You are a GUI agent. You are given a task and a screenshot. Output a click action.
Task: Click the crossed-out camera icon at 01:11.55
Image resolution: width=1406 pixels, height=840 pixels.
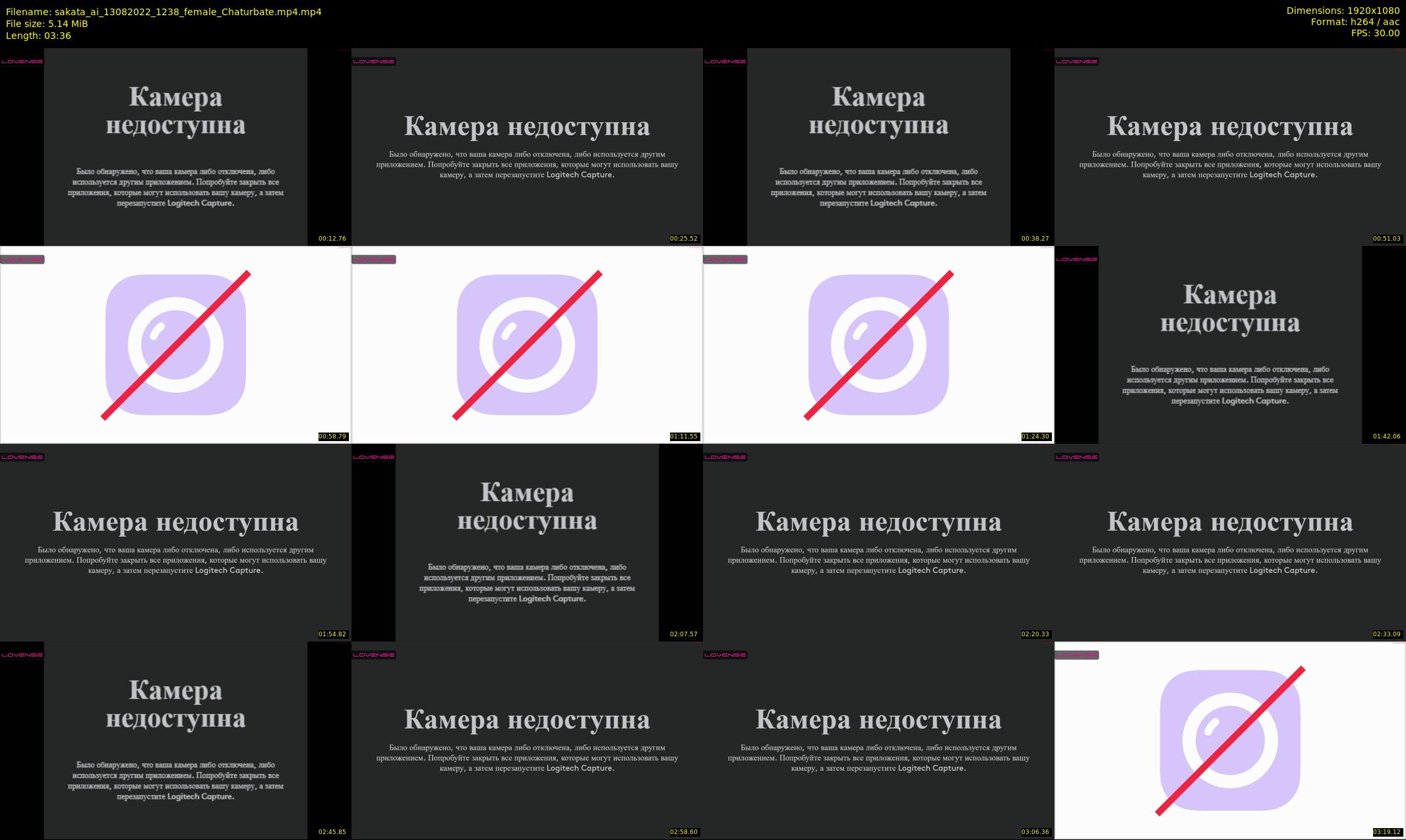click(527, 345)
